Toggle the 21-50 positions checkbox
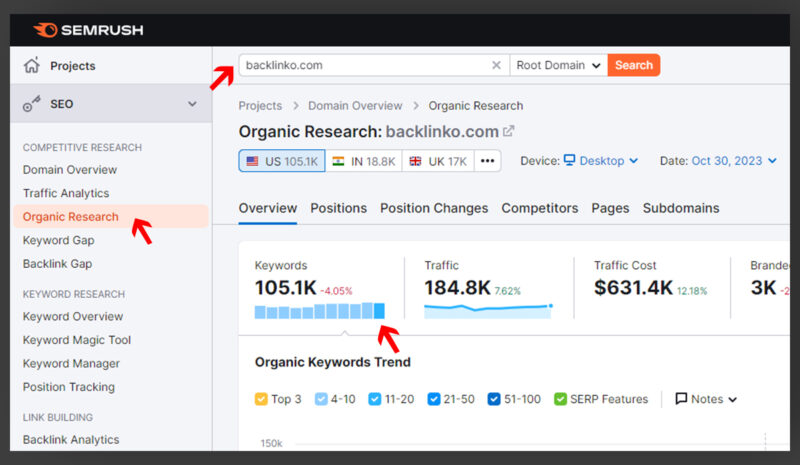The height and width of the screenshot is (465, 800). point(434,399)
